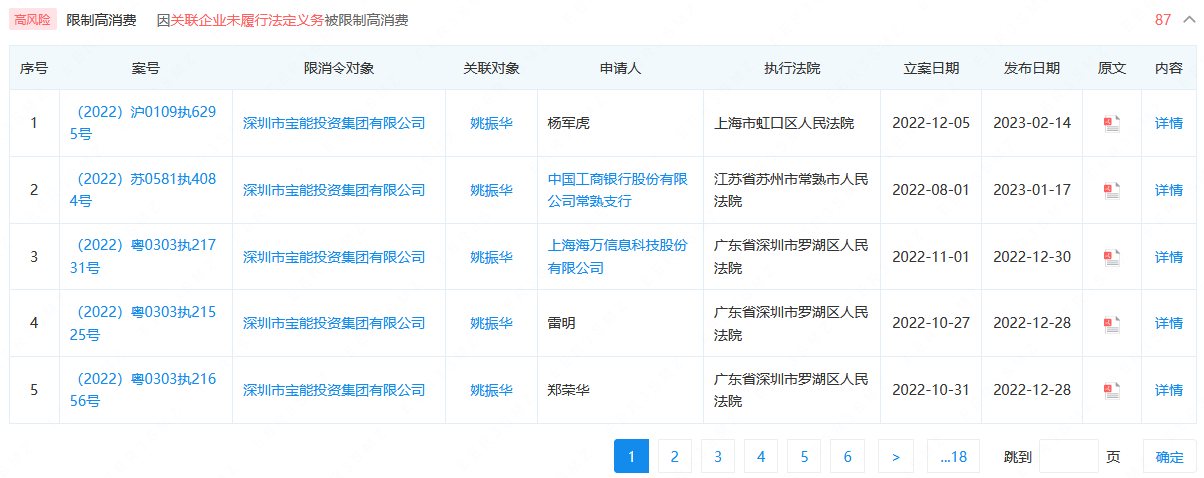Click the 案号 column header
1204x478 pixels.
146,68
